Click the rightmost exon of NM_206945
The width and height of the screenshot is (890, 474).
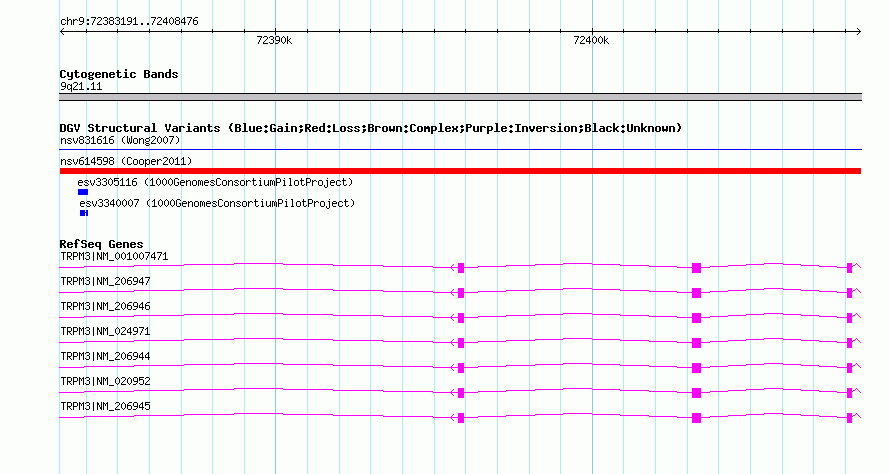850,418
